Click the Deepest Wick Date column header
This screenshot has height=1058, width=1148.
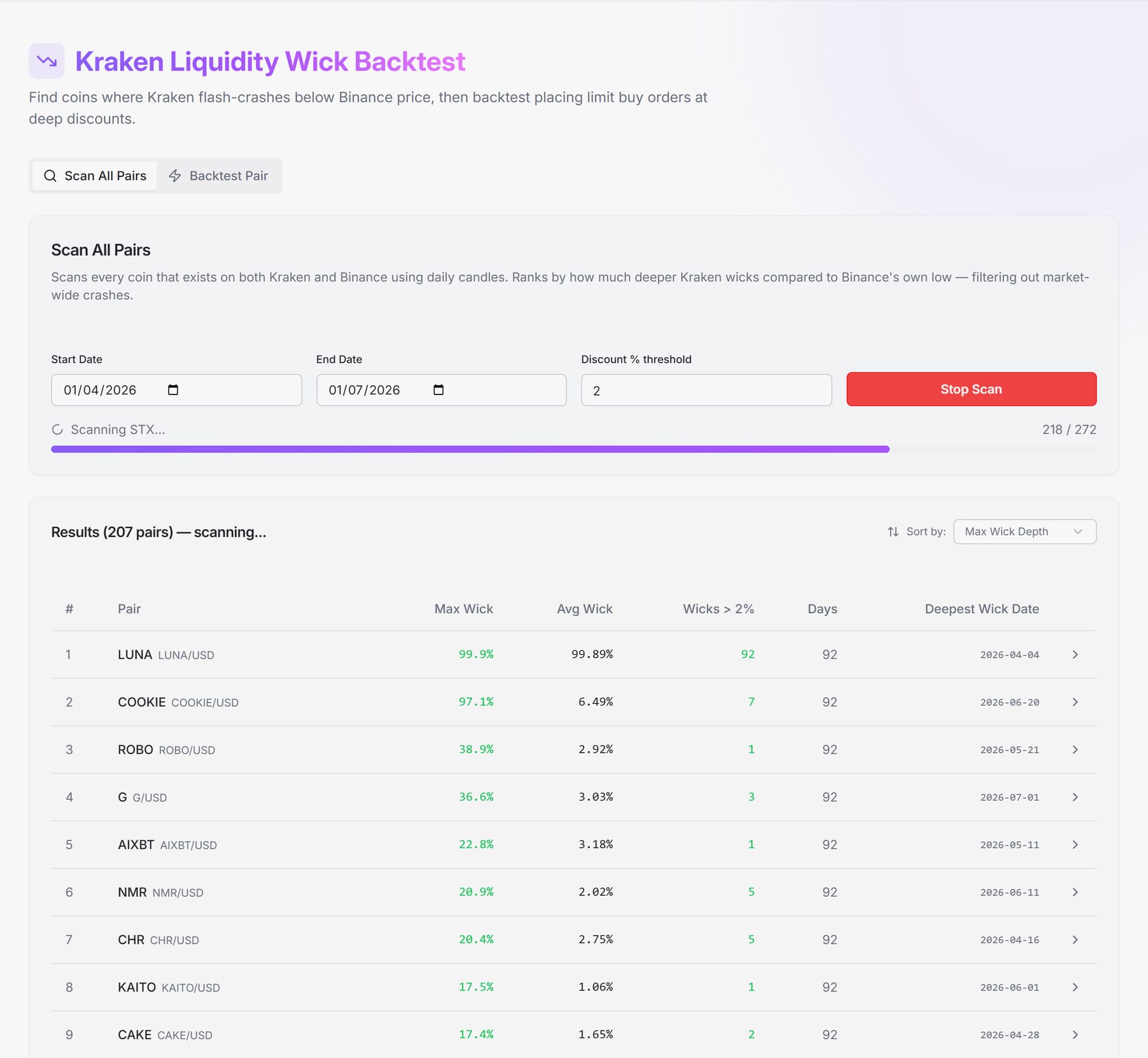click(x=982, y=609)
